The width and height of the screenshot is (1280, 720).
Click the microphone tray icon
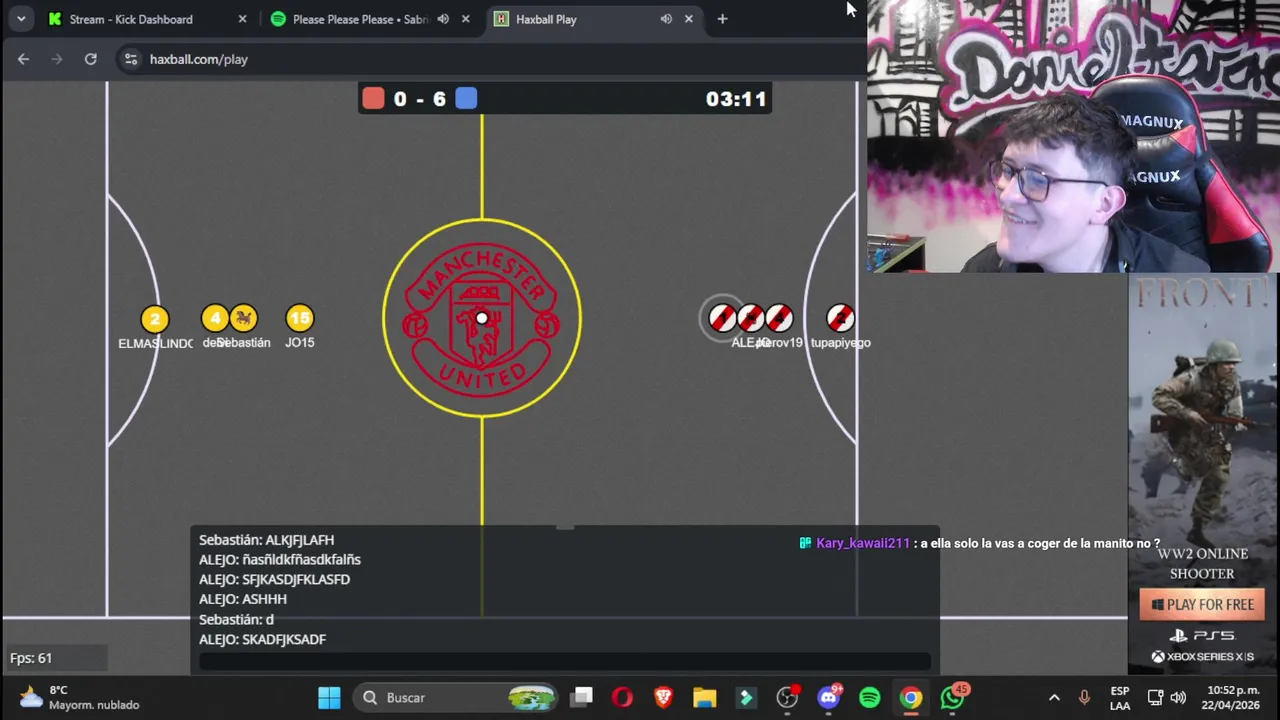coord(1084,698)
